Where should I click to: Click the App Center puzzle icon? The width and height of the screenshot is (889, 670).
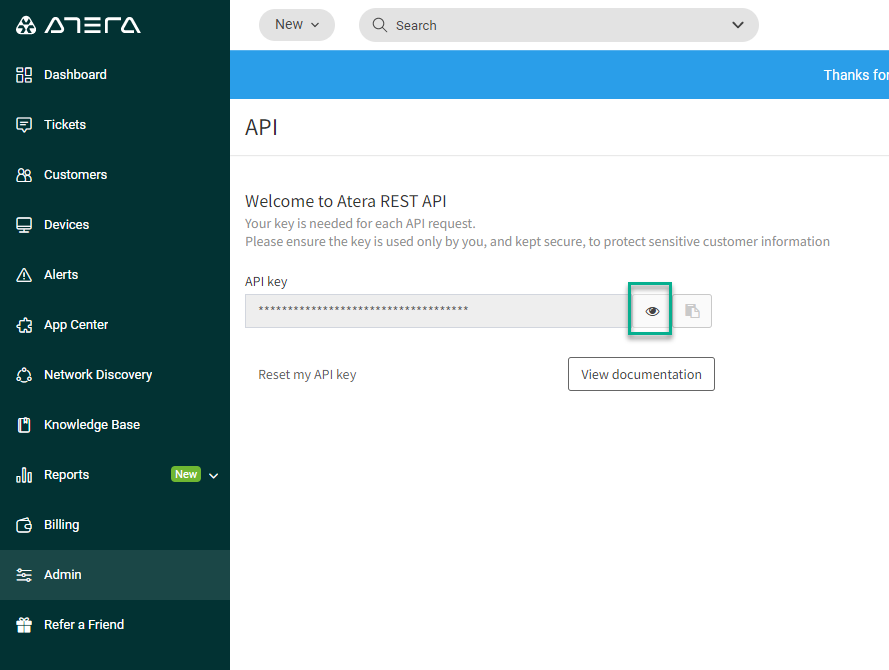tap(24, 325)
